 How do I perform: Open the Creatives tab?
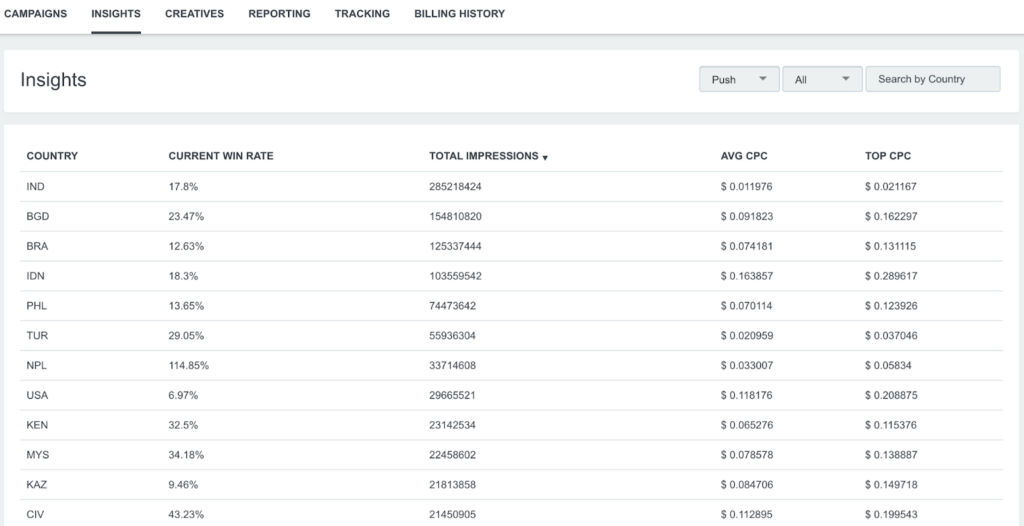click(194, 14)
